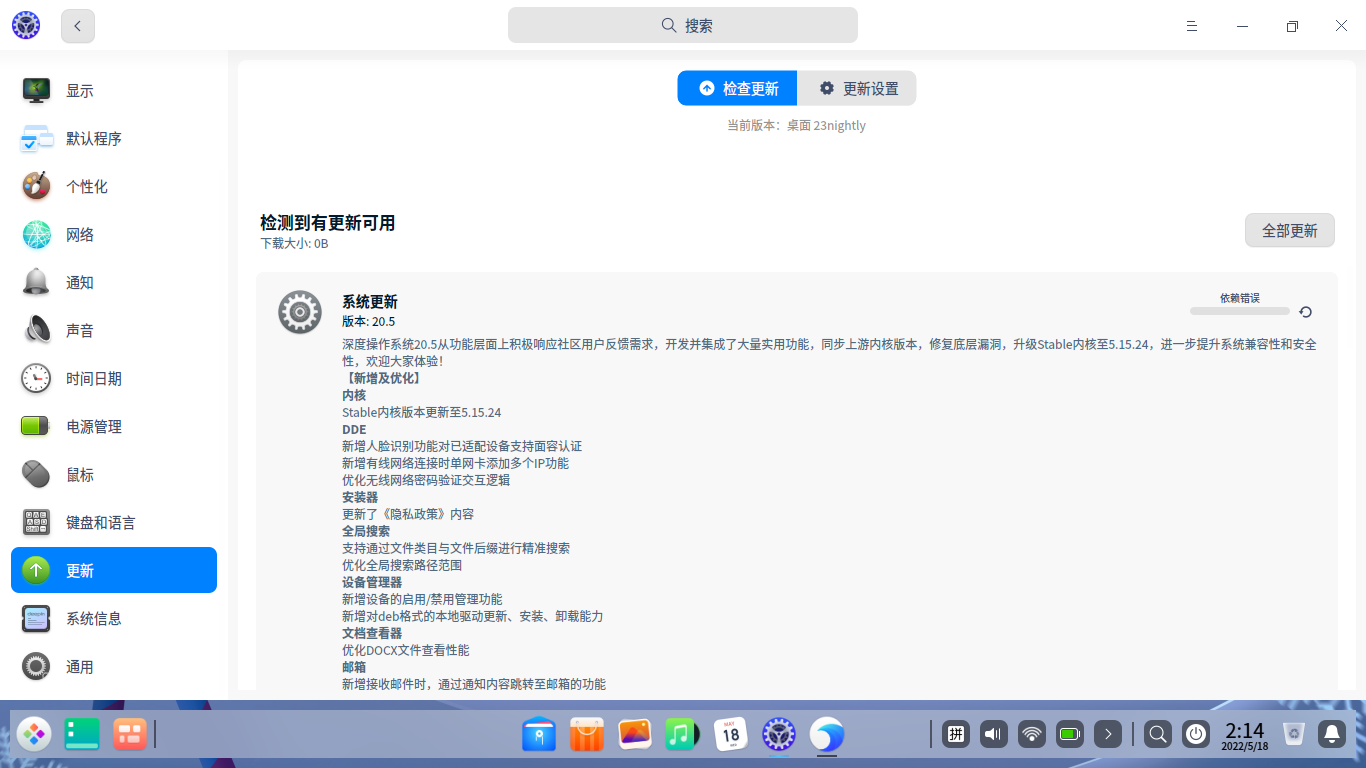1366x768 pixels.
Task: Open the album app from the dock
Action: tap(635, 735)
